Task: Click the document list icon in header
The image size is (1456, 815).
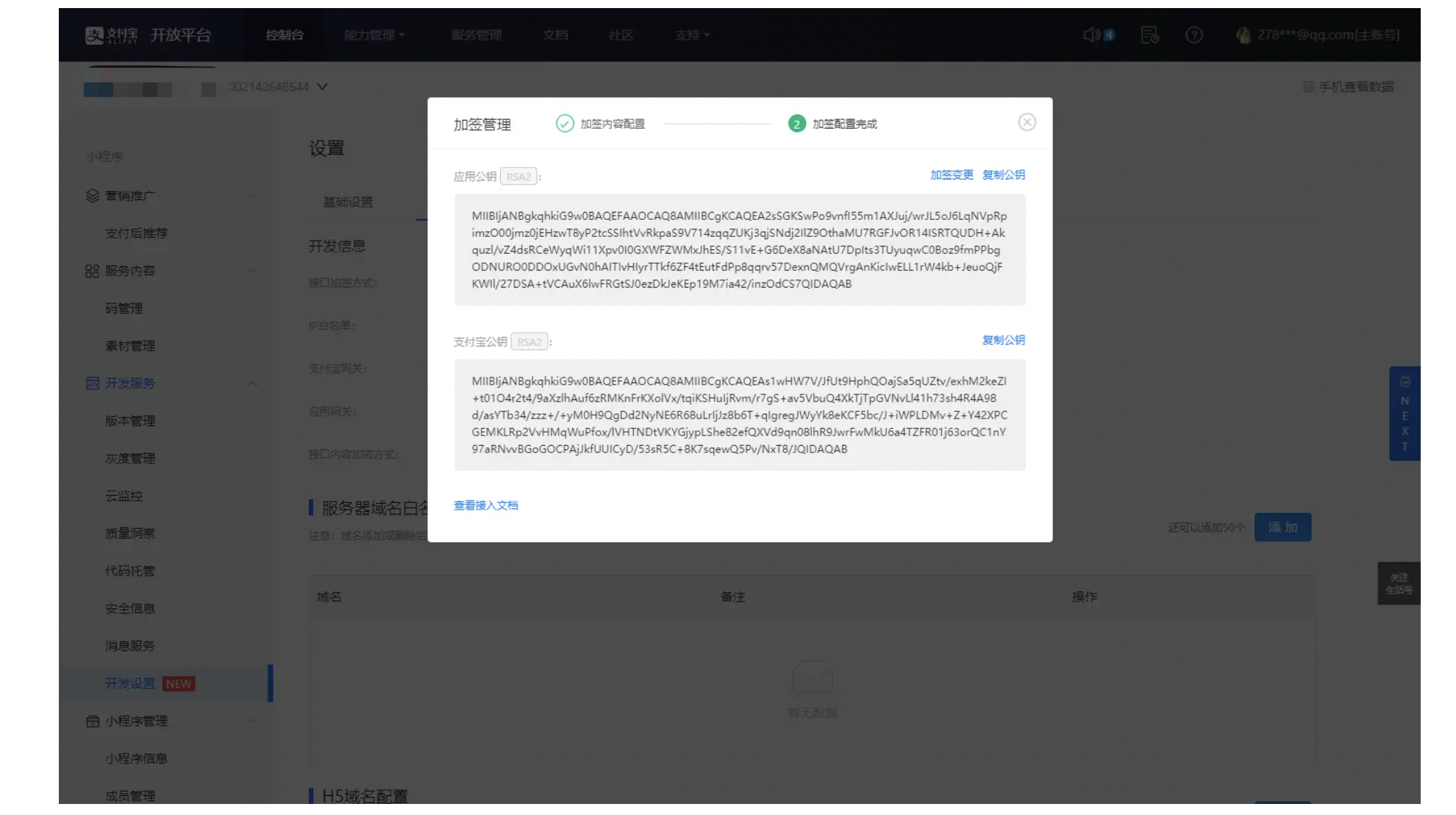Action: coord(1149,35)
